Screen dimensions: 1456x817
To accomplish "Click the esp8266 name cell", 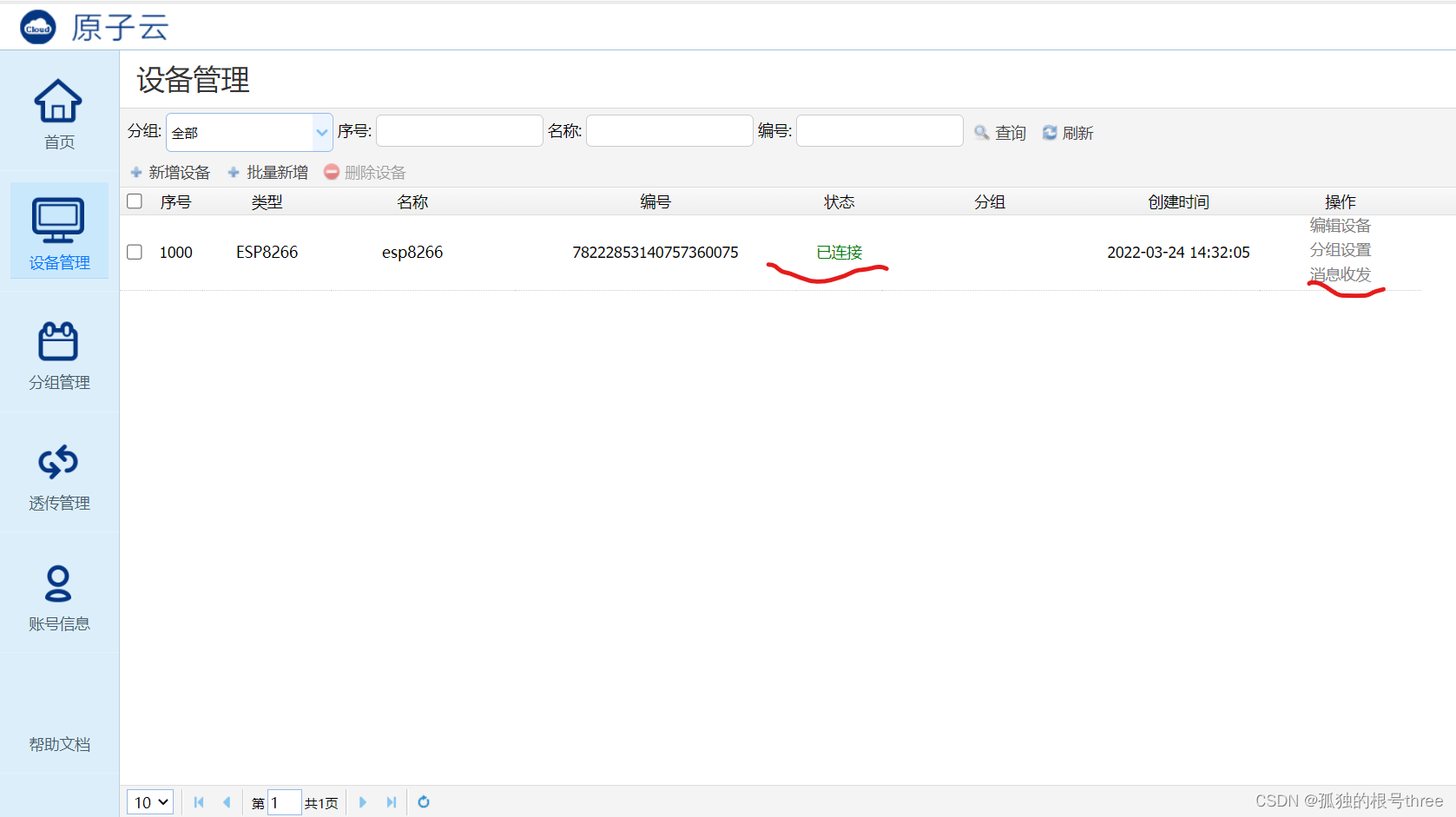I will coord(412,253).
